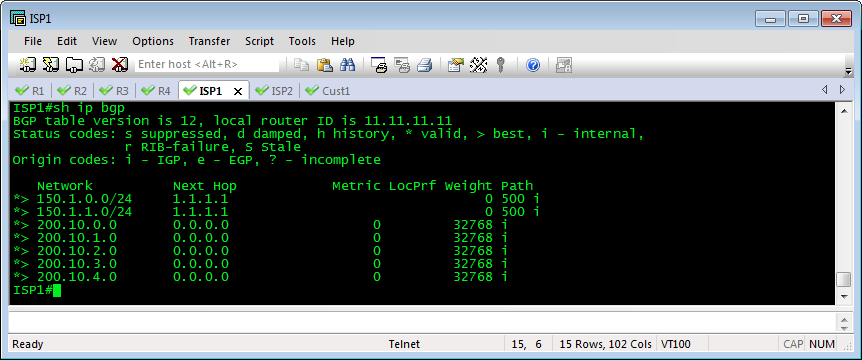Click the 200.10.4.0 network entry
Viewport: 862px width, 360px height.
77,277
